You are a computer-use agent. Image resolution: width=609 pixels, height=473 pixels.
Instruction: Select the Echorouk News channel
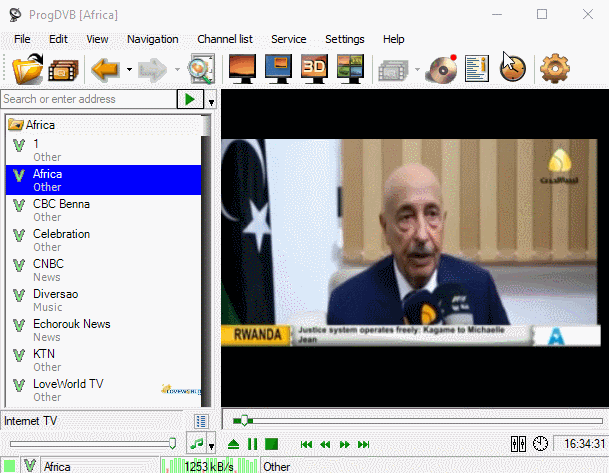tap(104, 330)
